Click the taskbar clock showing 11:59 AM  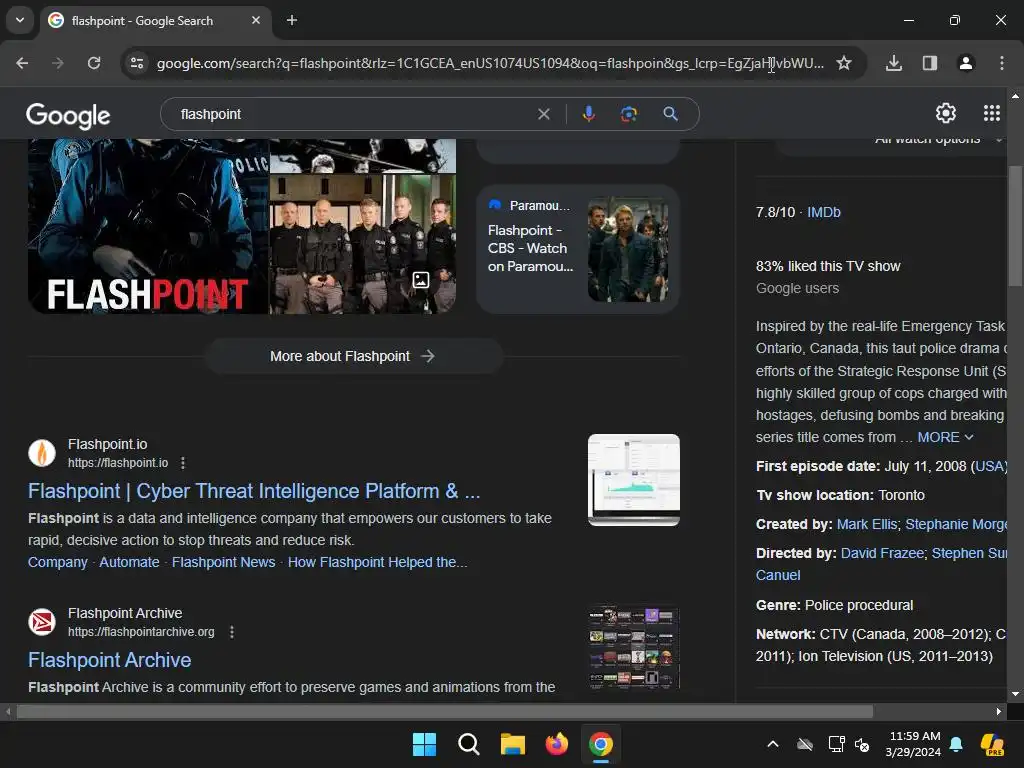pyautogui.click(x=913, y=744)
